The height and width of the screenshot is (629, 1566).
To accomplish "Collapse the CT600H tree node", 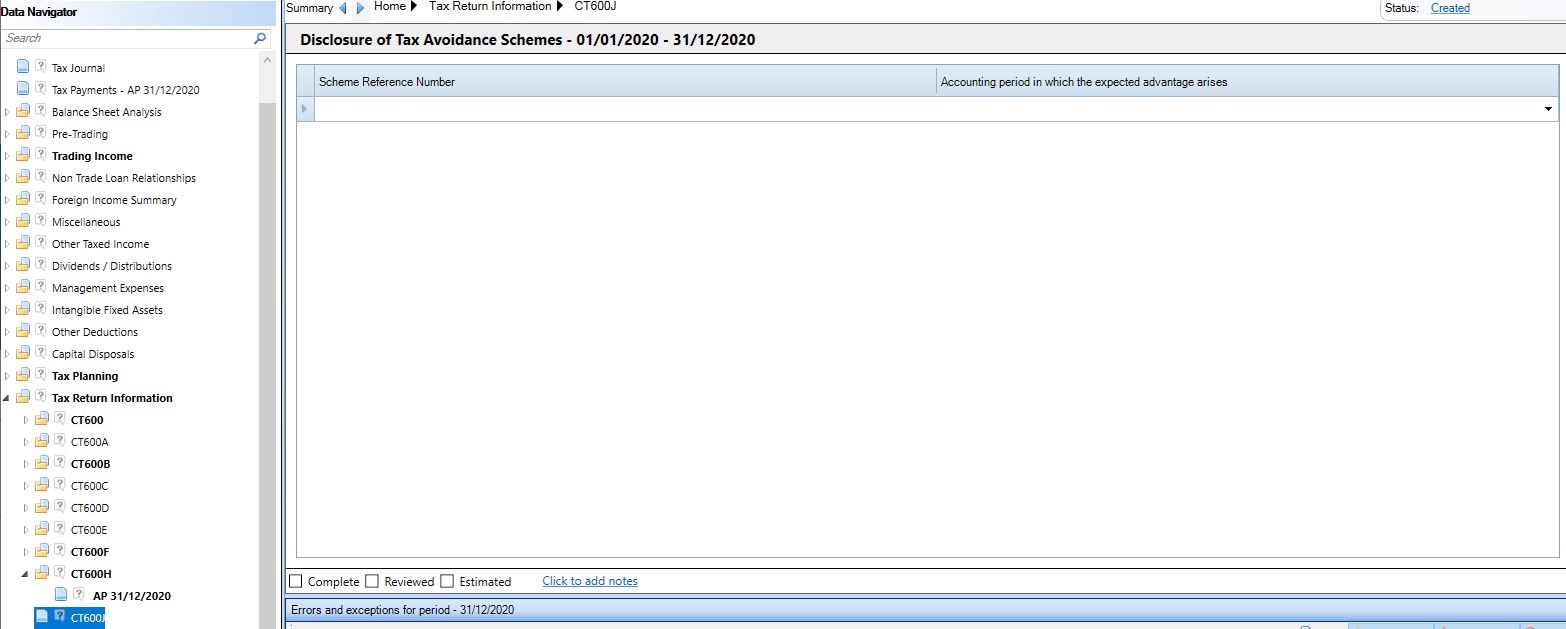I will pyautogui.click(x=26, y=574).
